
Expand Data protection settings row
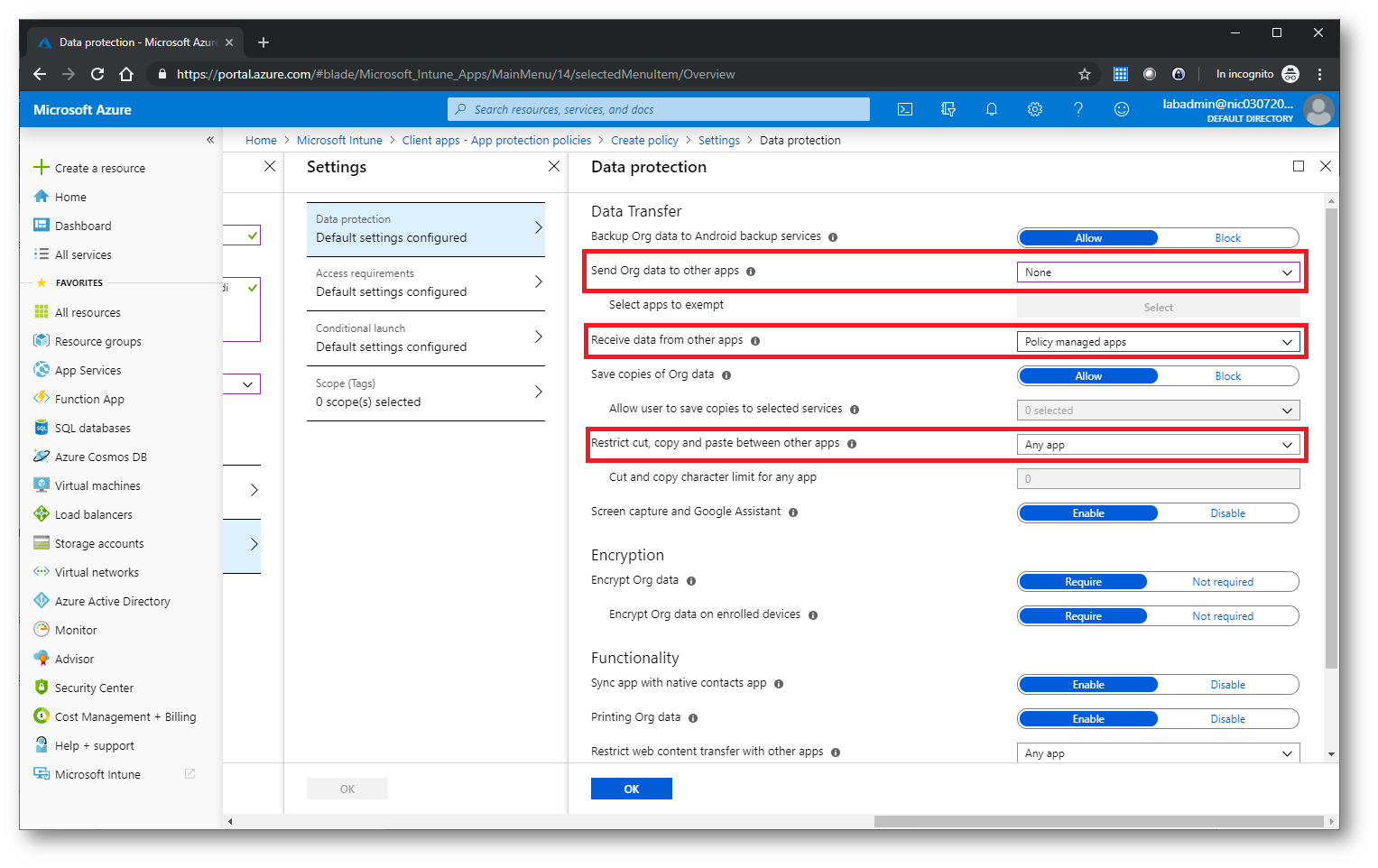click(x=426, y=229)
